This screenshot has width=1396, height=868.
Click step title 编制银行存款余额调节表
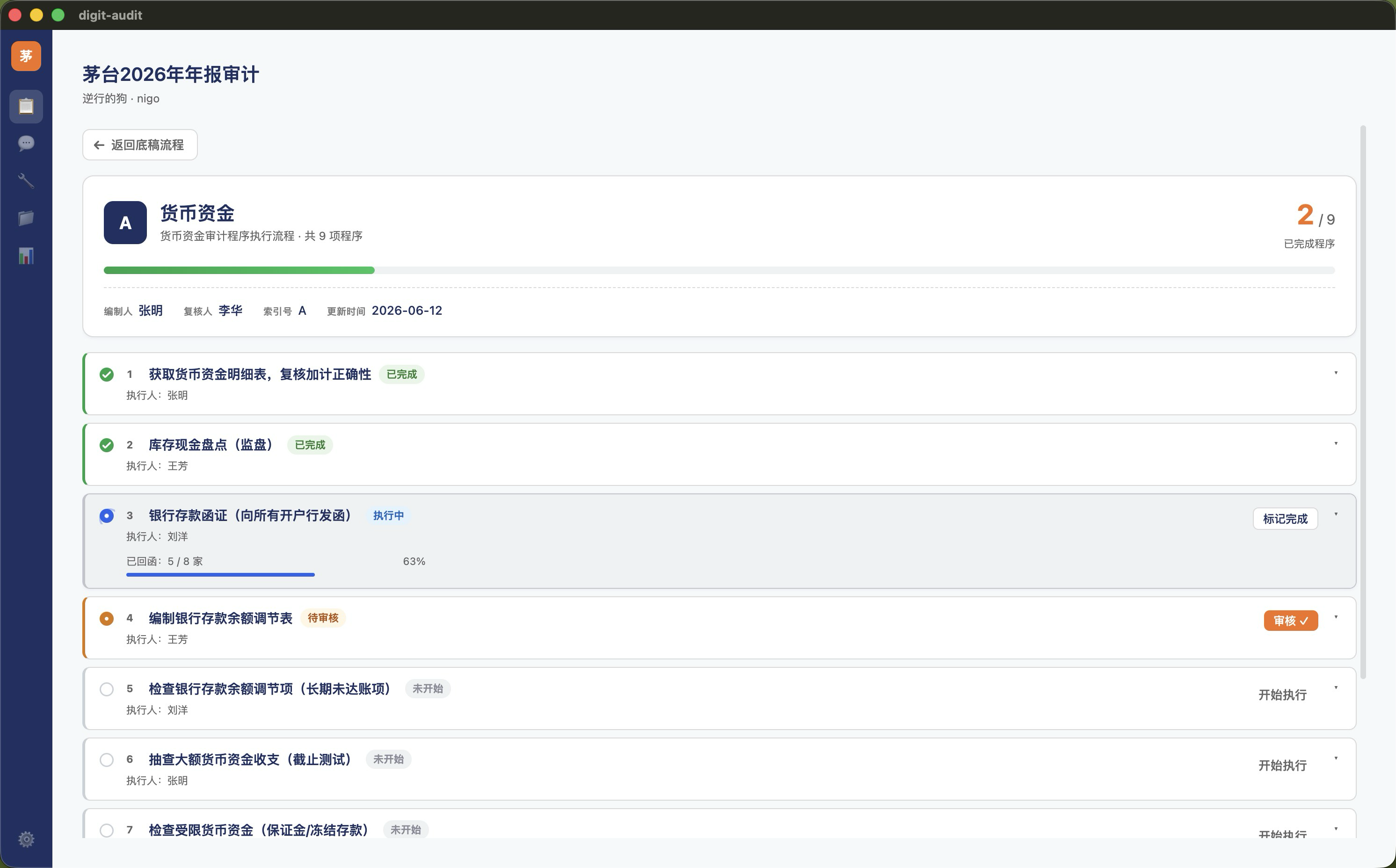pyautogui.click(x=220, y=618)
